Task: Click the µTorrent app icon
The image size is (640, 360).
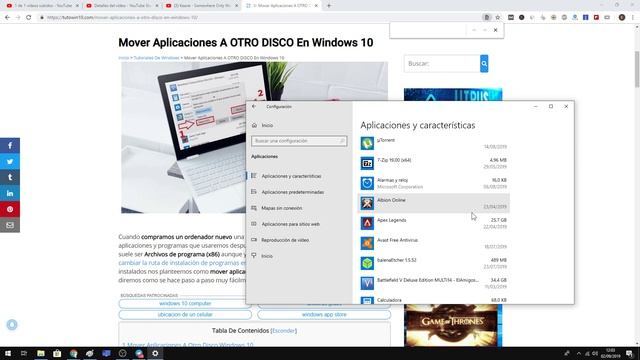Action: (367, 143)
